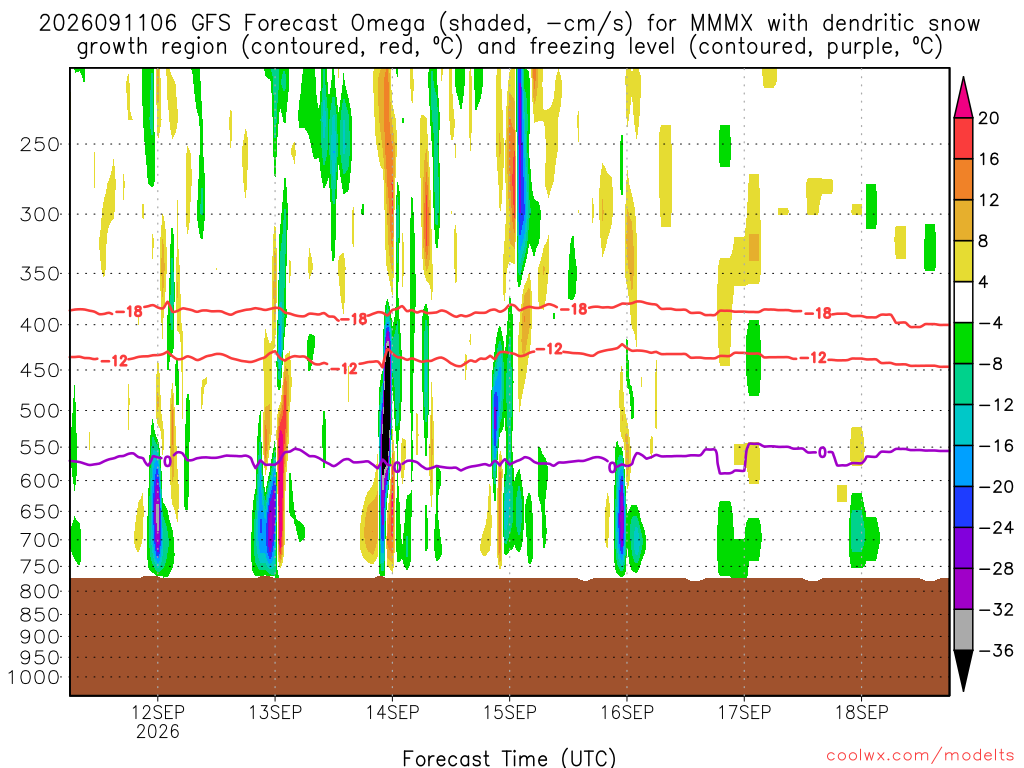
Task: Click the 250 pressure level label
Action: click(x=40, y=144)
